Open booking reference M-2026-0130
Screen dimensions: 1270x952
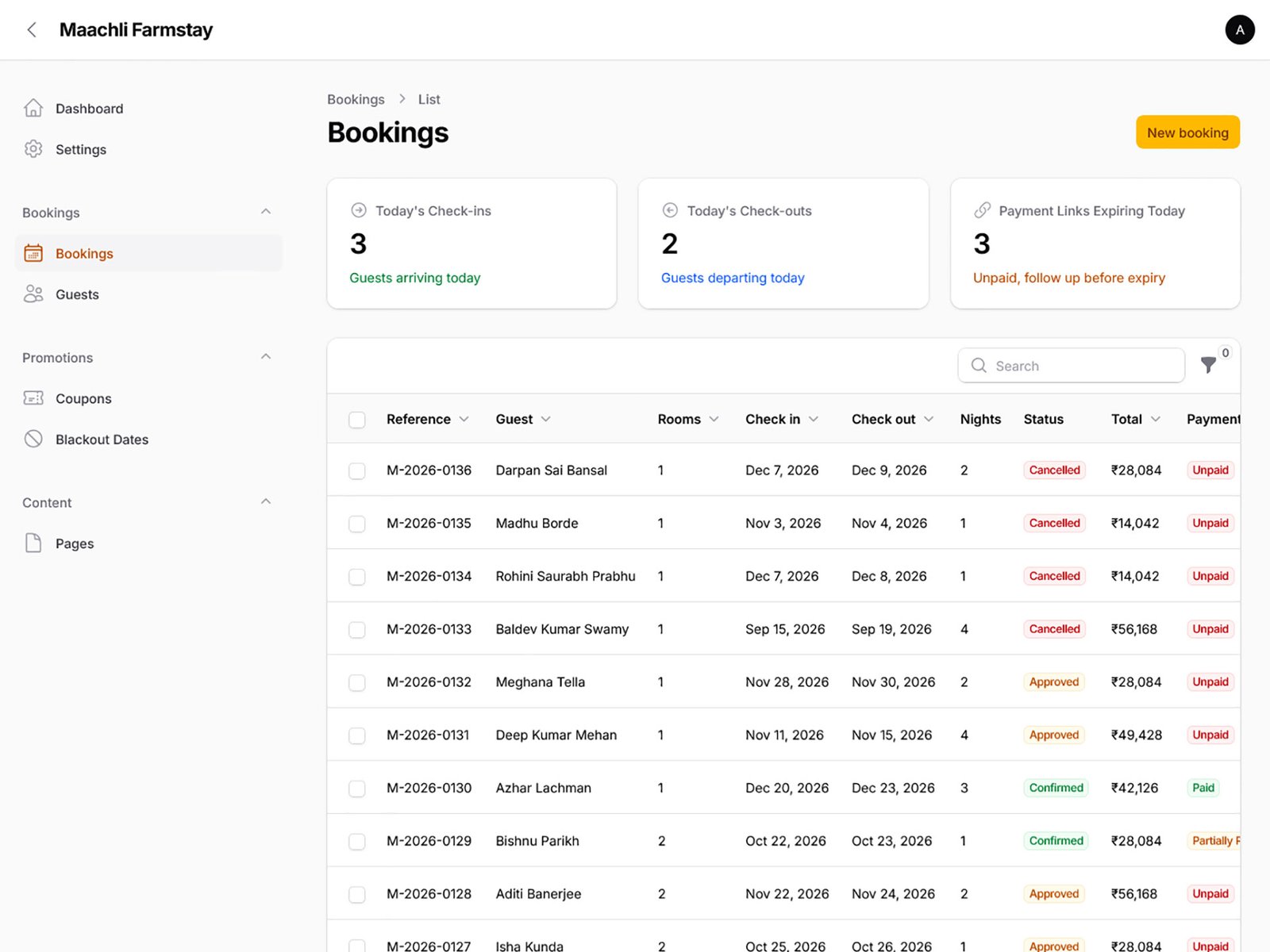pos(429,788)
